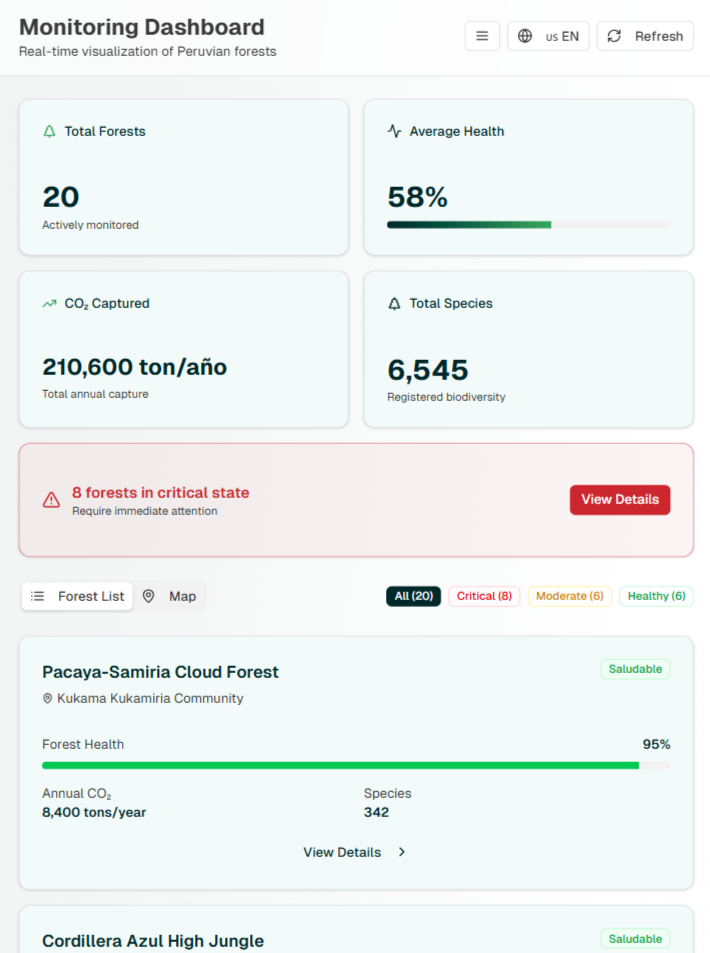Enable the Critical (8) filter
Image resolution: width=710 pixels, height=953 pixels.
(x=484, y=595)
